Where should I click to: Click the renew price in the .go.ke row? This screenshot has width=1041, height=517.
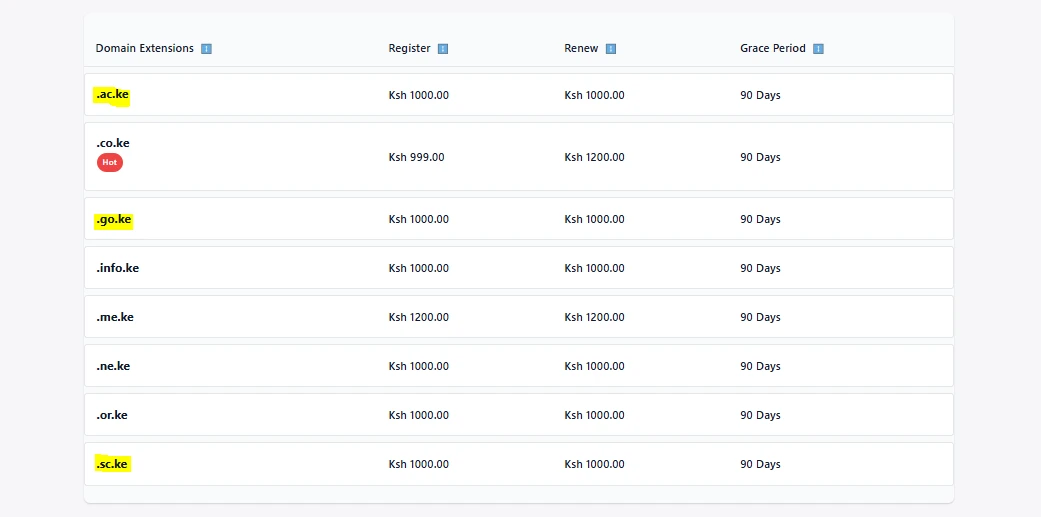(x=594, y=219)
